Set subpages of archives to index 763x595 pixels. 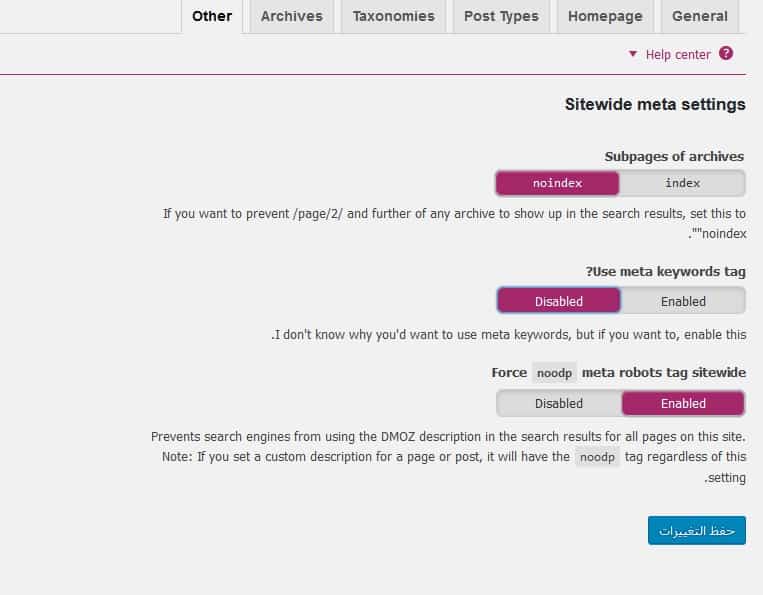point(682,183)
